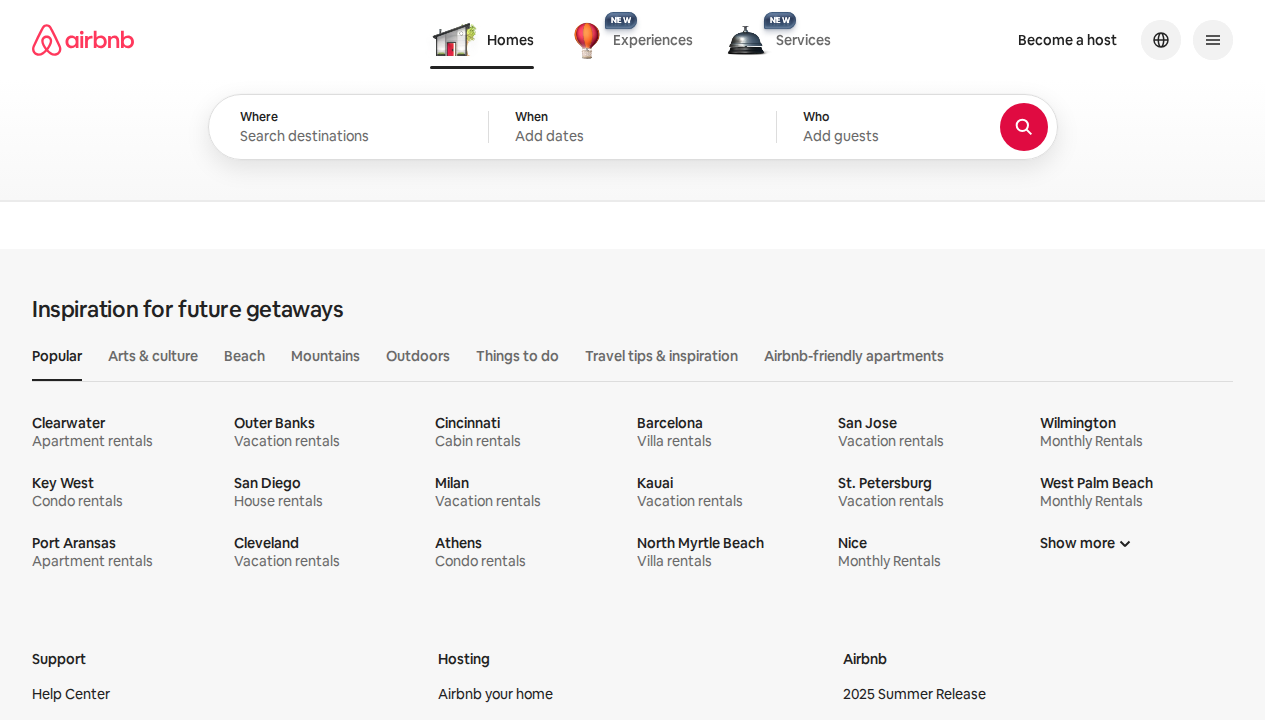1280x720 pixels.
Task: Expand Show more destinations
Action: (1084, 543)
